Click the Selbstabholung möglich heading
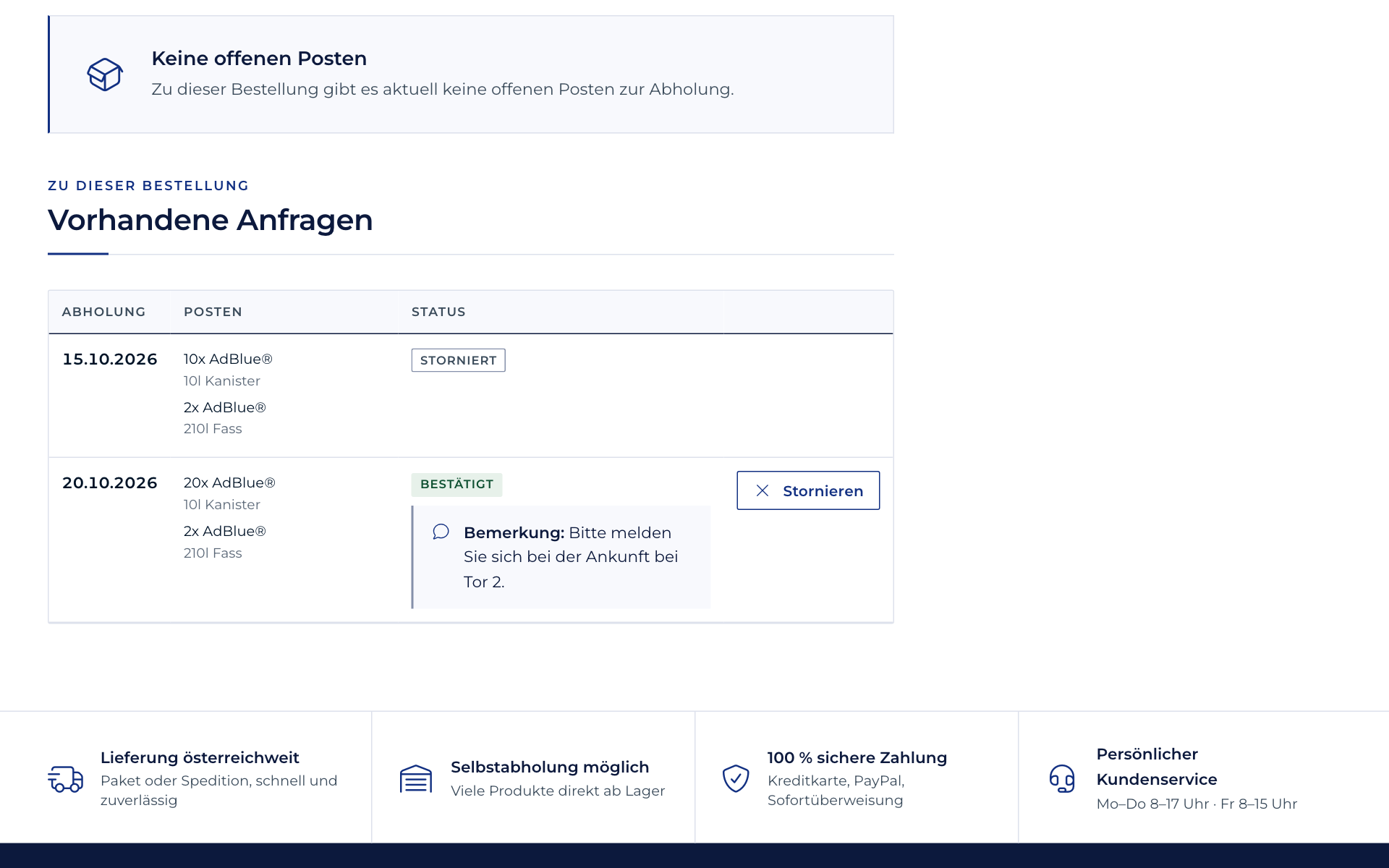Screen dimensions: 1389x868 pos(550,767)
